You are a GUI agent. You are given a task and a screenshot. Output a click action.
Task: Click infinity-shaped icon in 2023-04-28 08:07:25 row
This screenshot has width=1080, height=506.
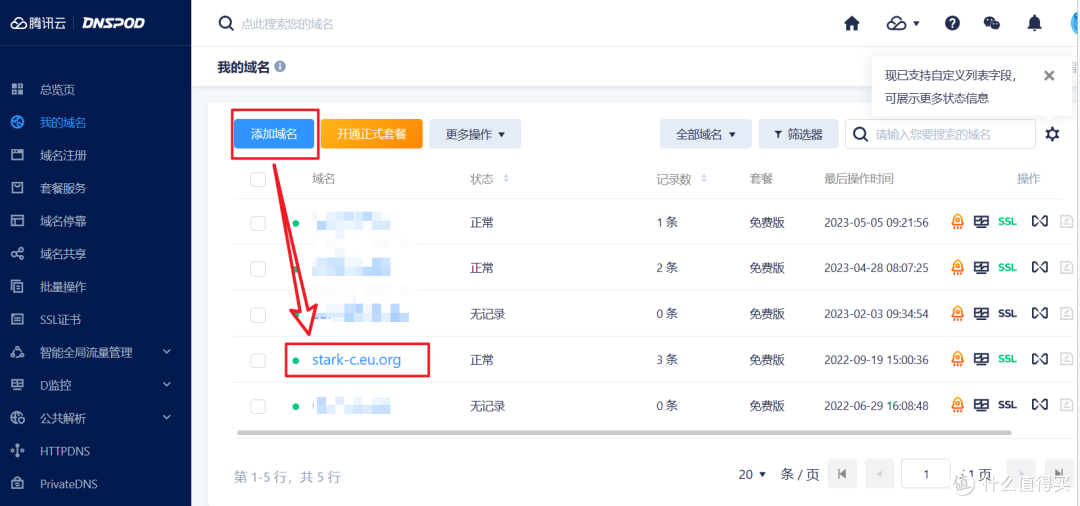pyautogui.click(x=1039, y=267)
